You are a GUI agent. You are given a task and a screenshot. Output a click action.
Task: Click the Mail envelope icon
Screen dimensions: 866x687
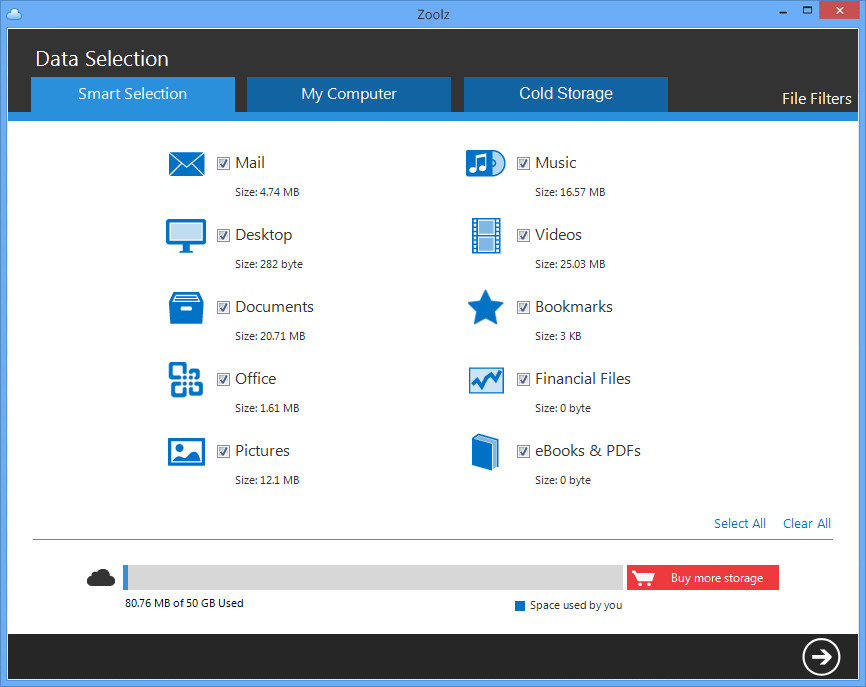tap(186, 164)
